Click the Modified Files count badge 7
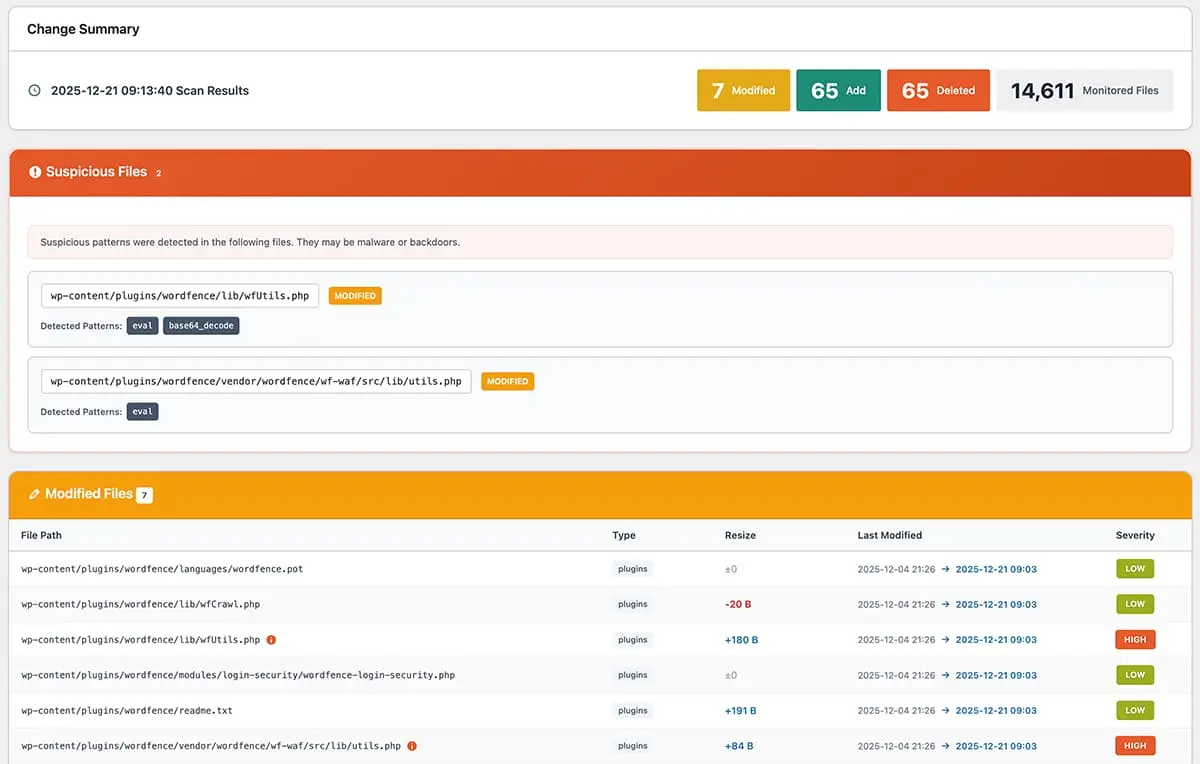1200x764 pixels. click(144, 495)
